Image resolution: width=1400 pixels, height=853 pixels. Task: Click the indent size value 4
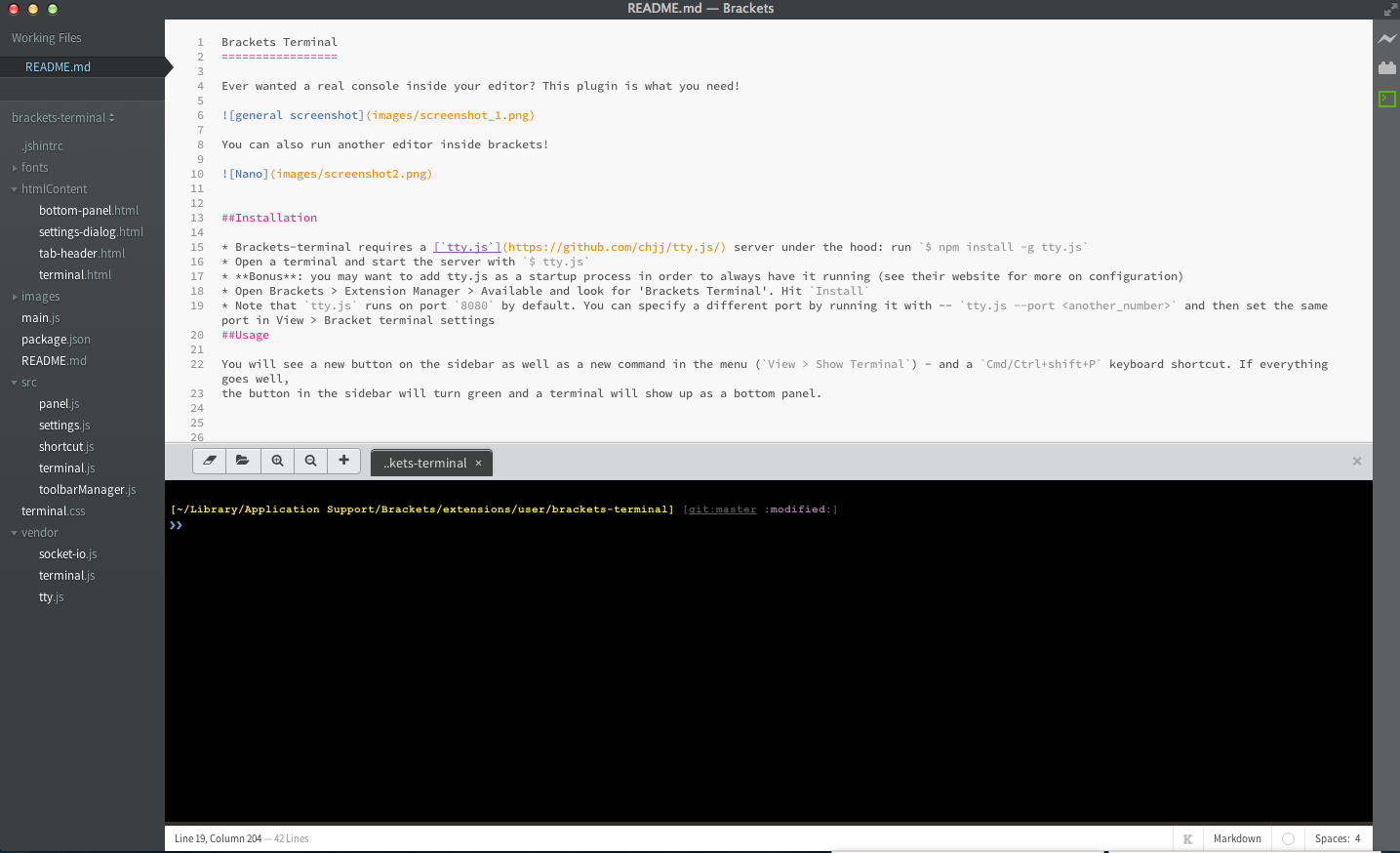click(1357, 839)
